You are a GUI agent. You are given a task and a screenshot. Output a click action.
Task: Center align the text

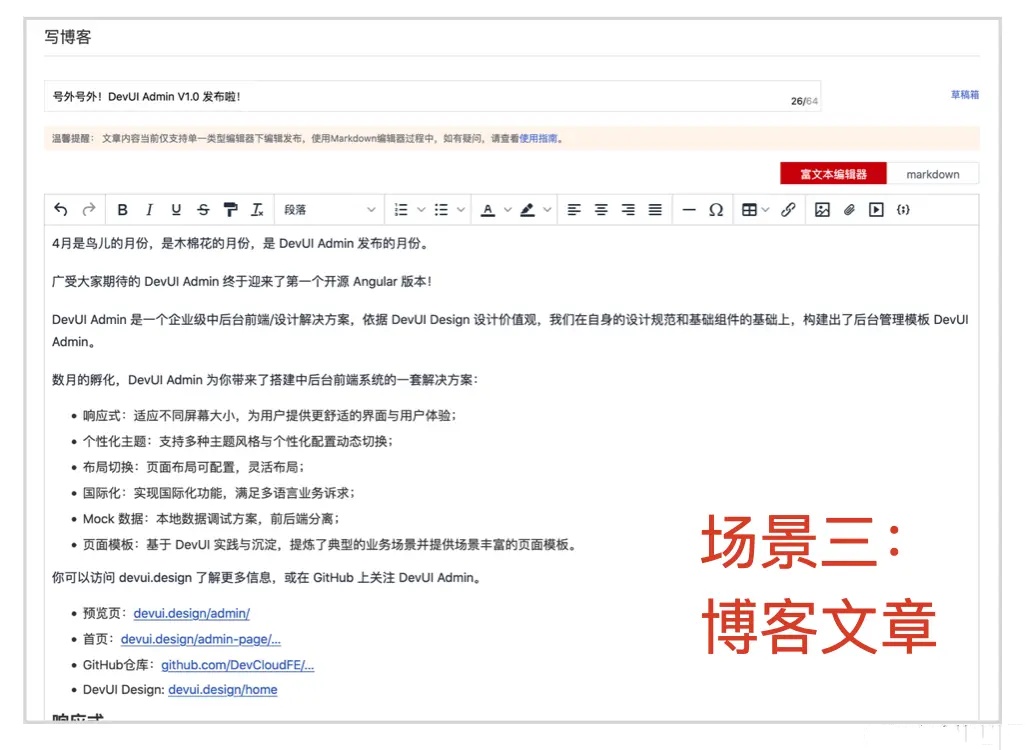(601, 210)
